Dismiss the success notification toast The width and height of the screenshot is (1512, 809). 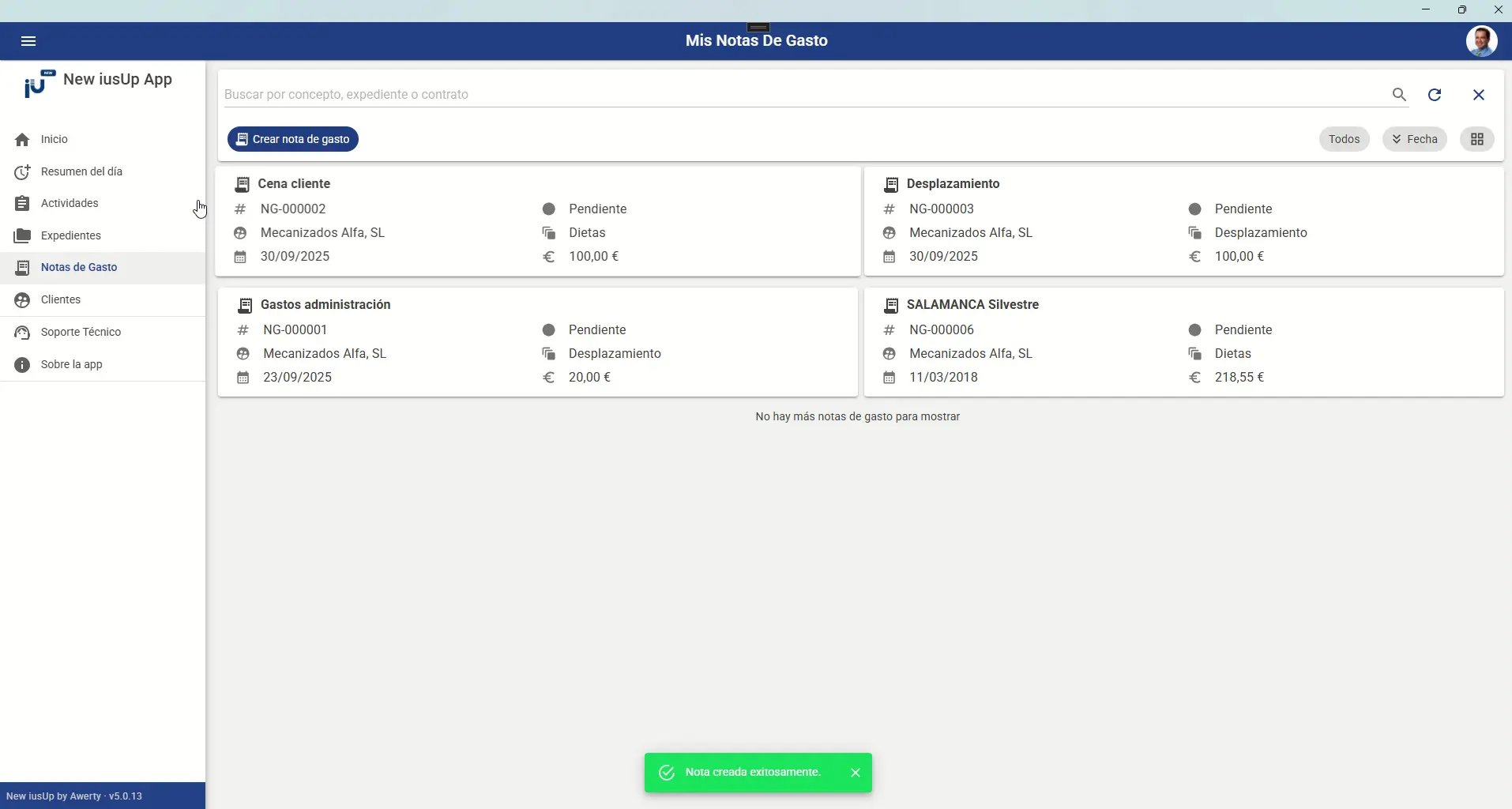(x=856, y=773)
